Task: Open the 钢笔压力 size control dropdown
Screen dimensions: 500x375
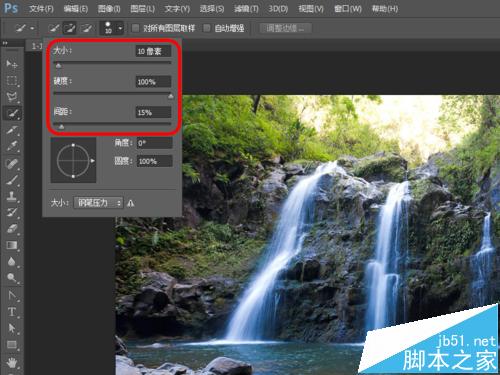Action: click(x=98, y=203)
